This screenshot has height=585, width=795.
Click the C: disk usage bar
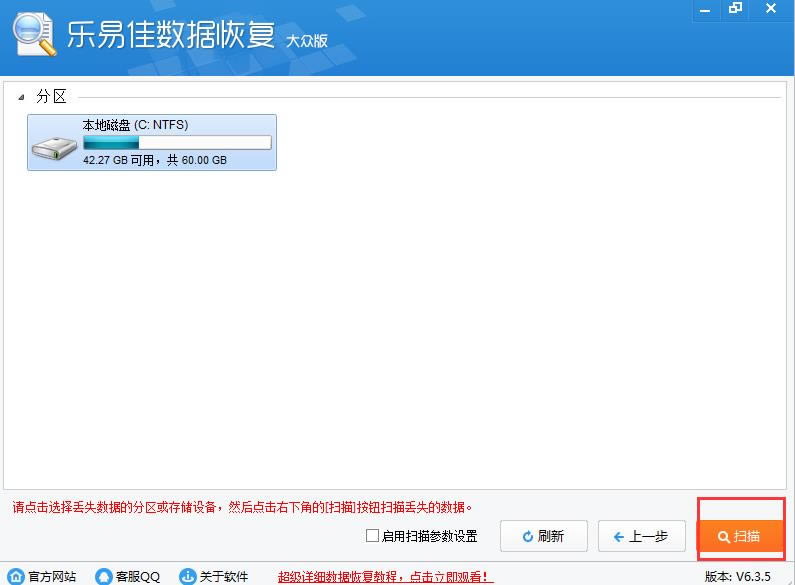click(177, 142)
